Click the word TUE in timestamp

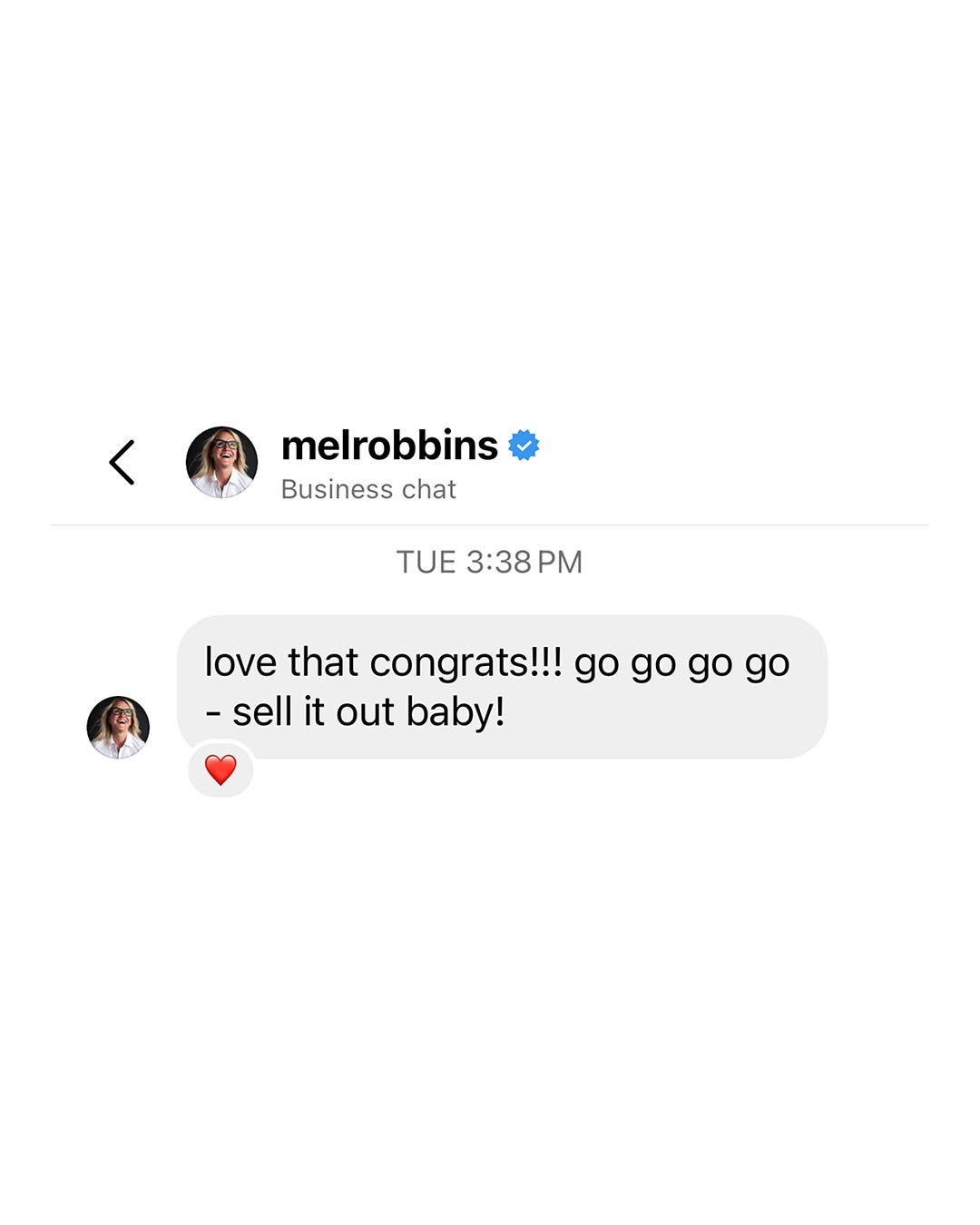[426, 562]
